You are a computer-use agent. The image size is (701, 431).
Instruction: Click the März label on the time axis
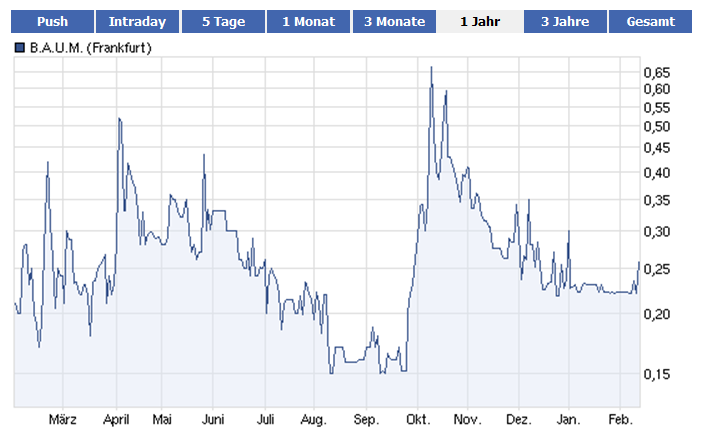[63, 419]
